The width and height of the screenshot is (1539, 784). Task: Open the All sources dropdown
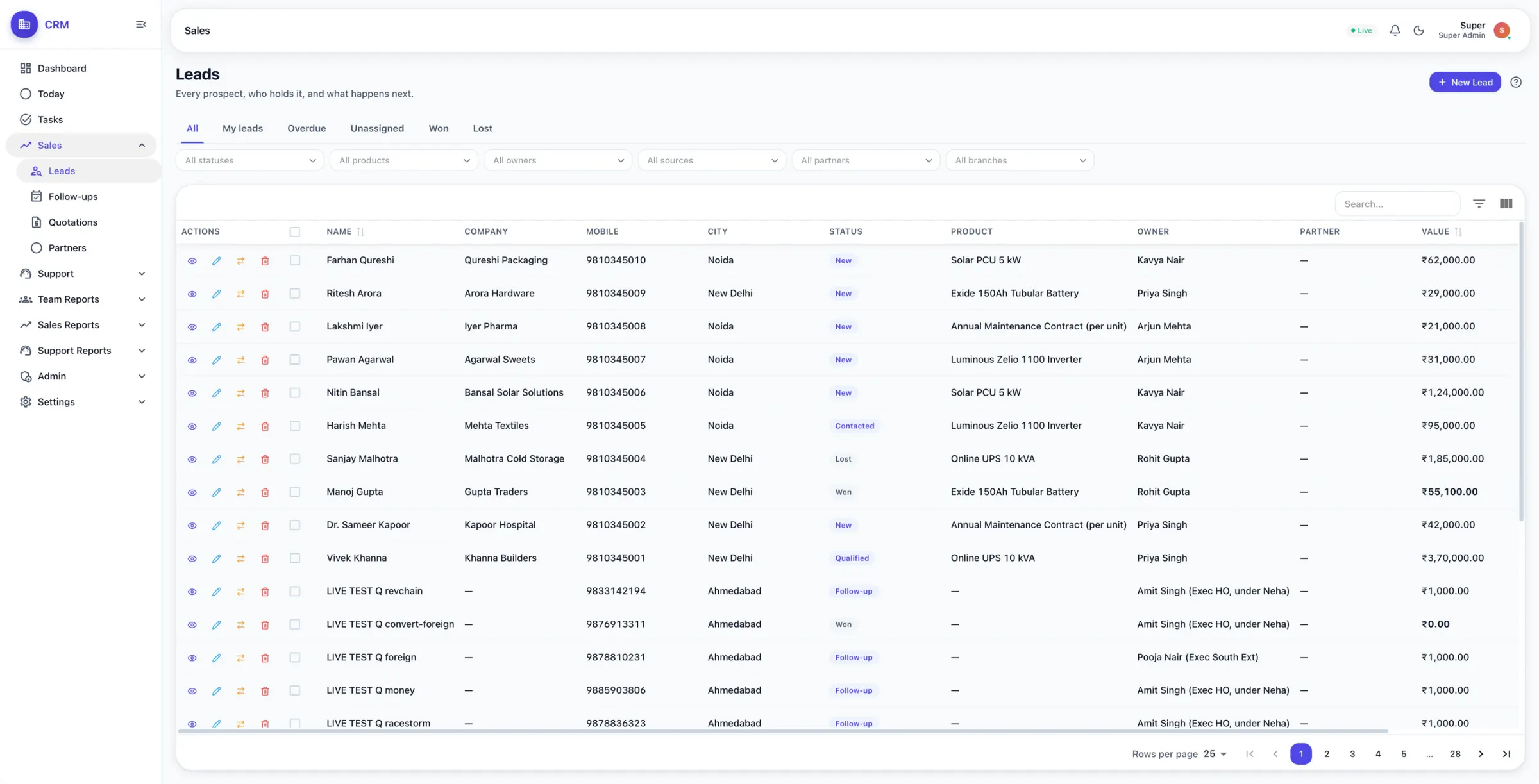[x=712, y=160]
